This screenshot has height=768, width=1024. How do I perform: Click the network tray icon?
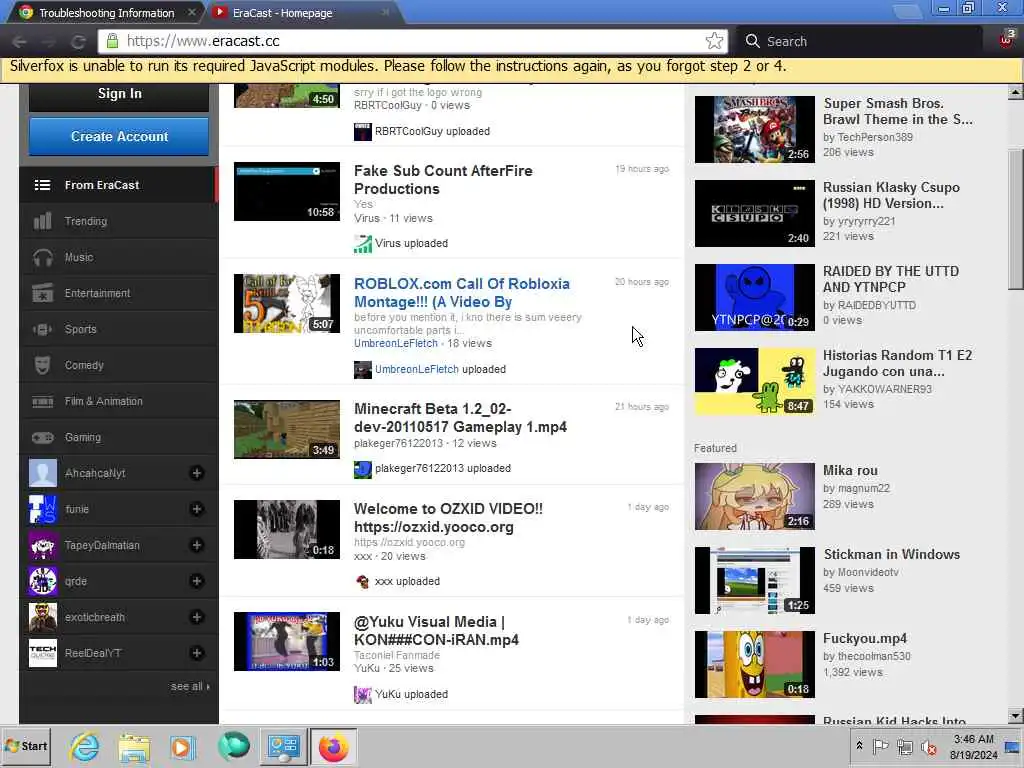(x=904, y=746)
